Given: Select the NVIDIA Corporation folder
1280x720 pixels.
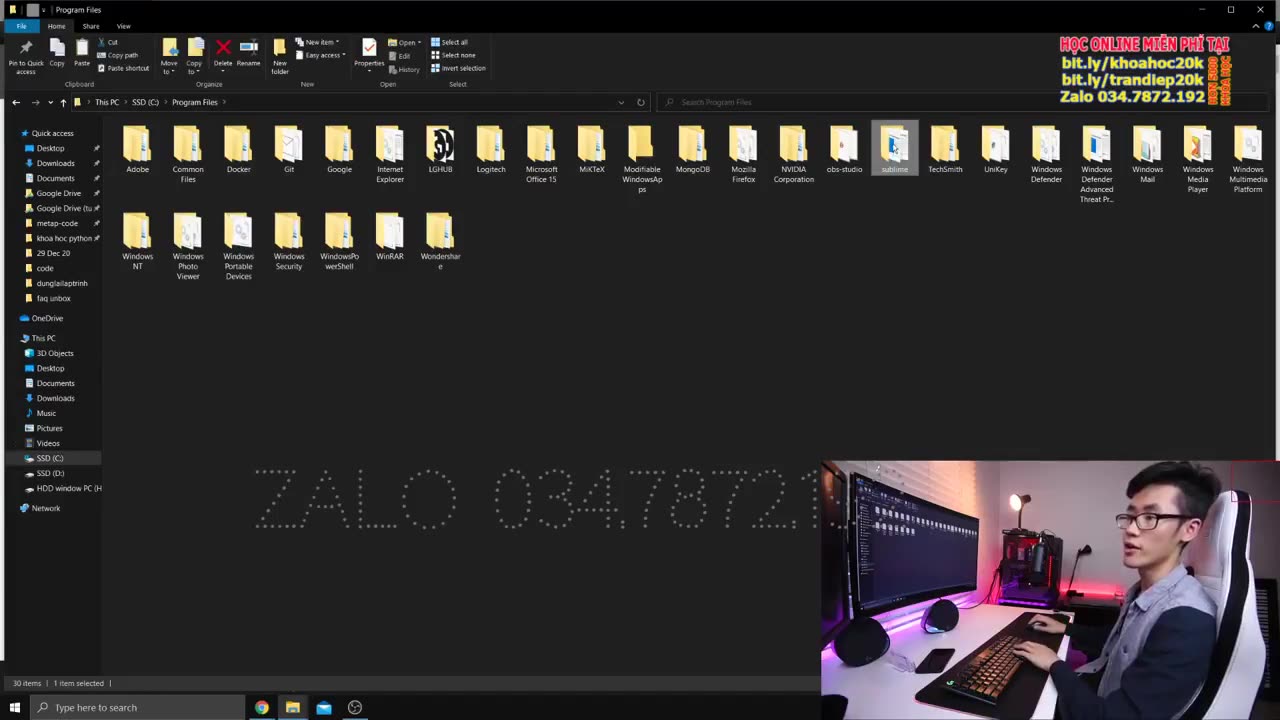Looking at the screenshot, I should pos(793,155).
